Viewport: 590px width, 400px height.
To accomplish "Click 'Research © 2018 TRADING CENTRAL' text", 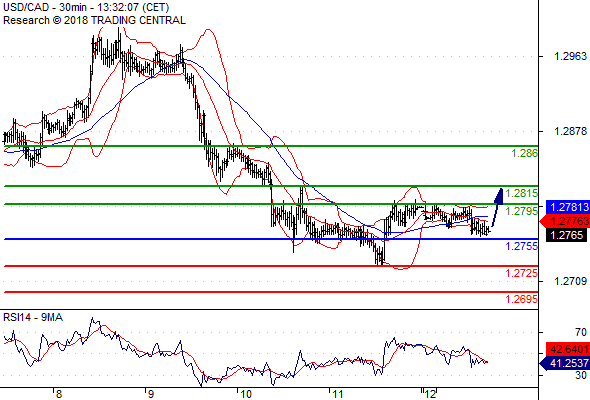I will click(x=94, y=20).
